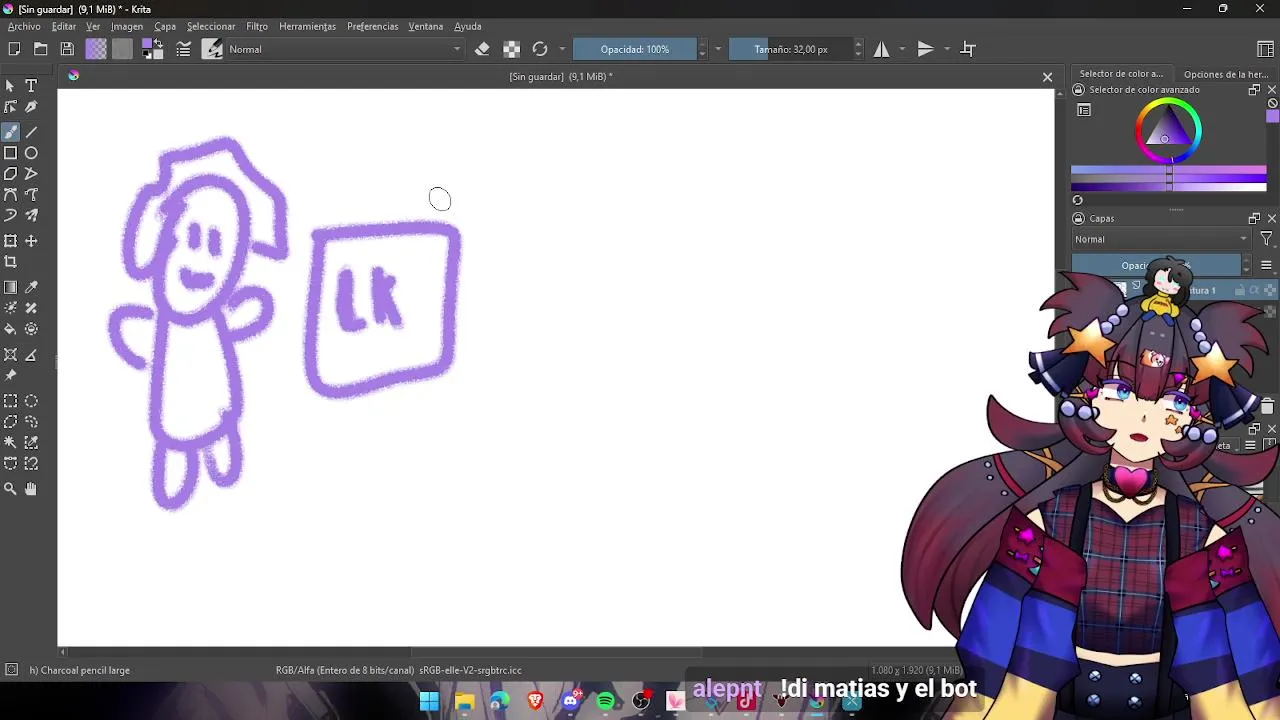Select the Transform tool

[x=10, y=241]
